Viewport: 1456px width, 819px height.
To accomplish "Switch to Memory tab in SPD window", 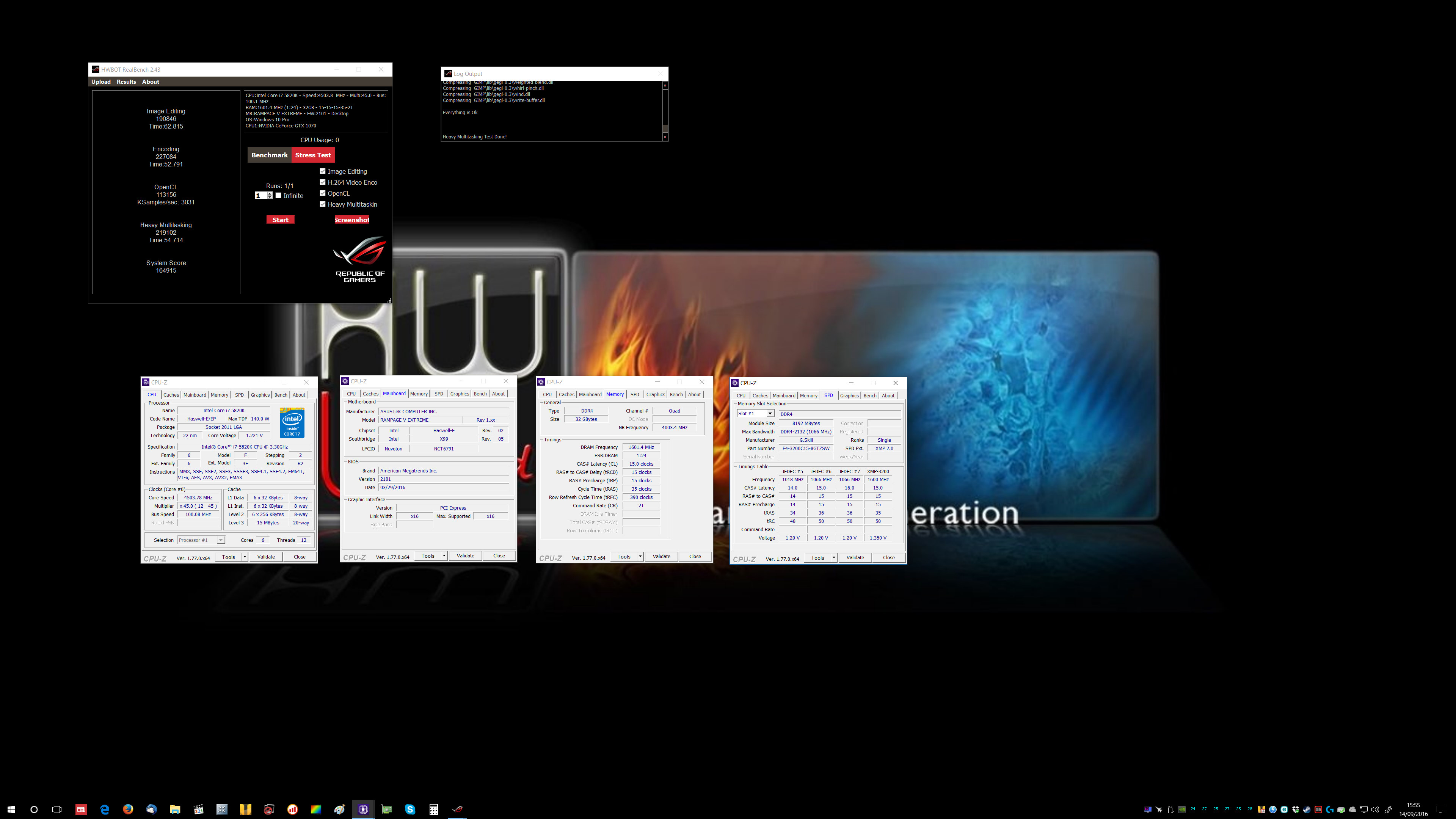I will [x=808, y=395].
